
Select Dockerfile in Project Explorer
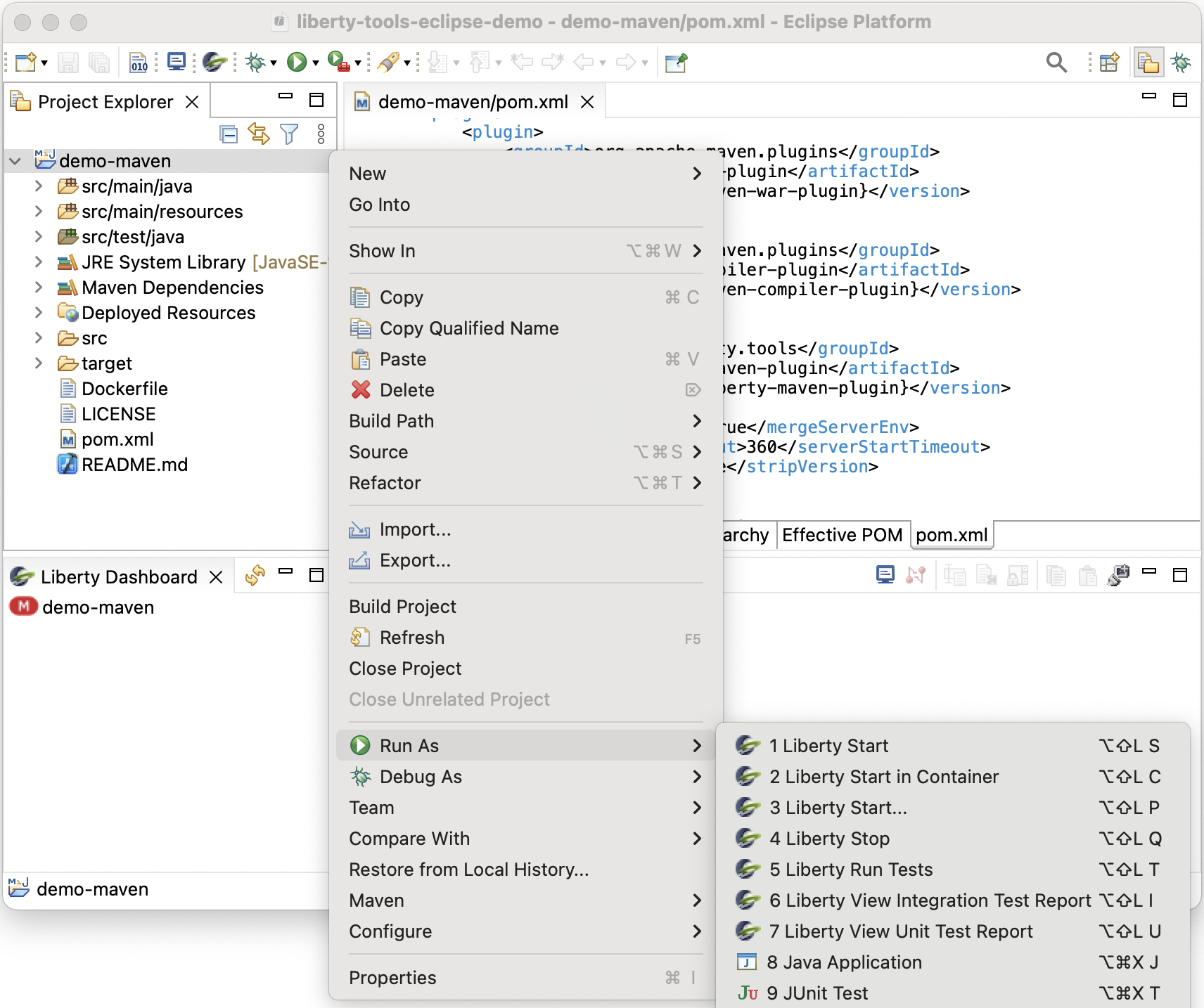coord(124,389)
